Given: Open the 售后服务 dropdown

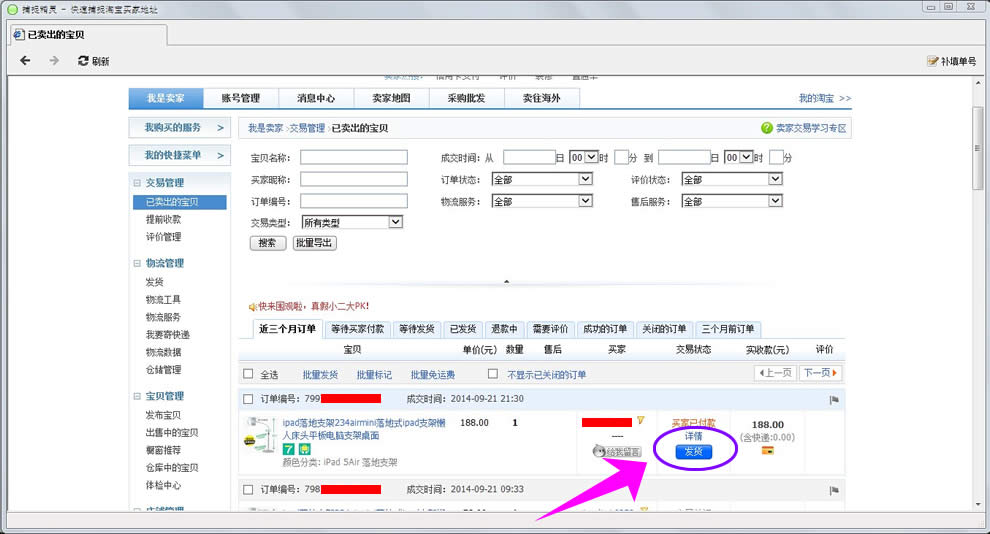Looking at the screenshot, I should (732, 201).
